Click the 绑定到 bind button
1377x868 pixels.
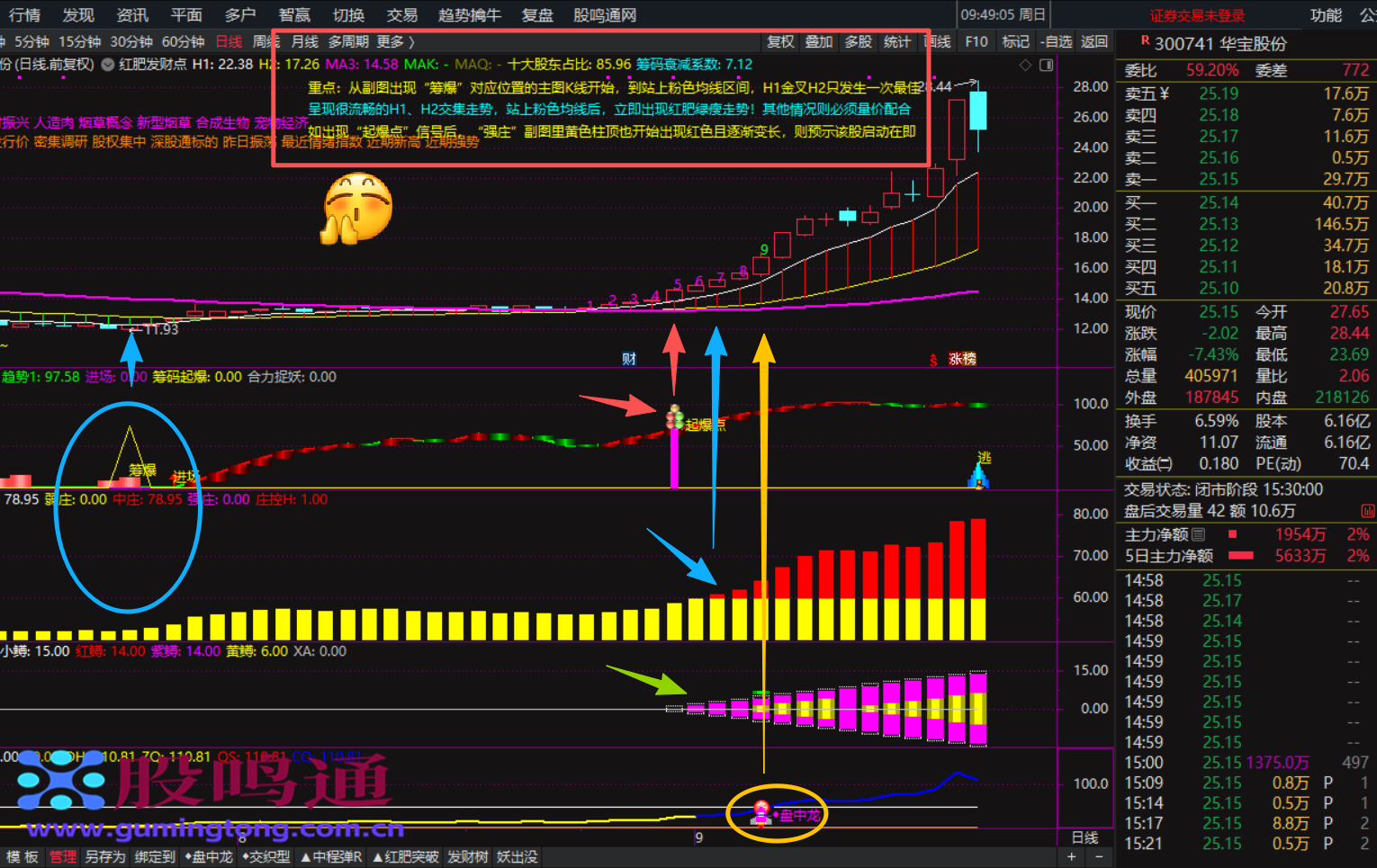point(155,857)
